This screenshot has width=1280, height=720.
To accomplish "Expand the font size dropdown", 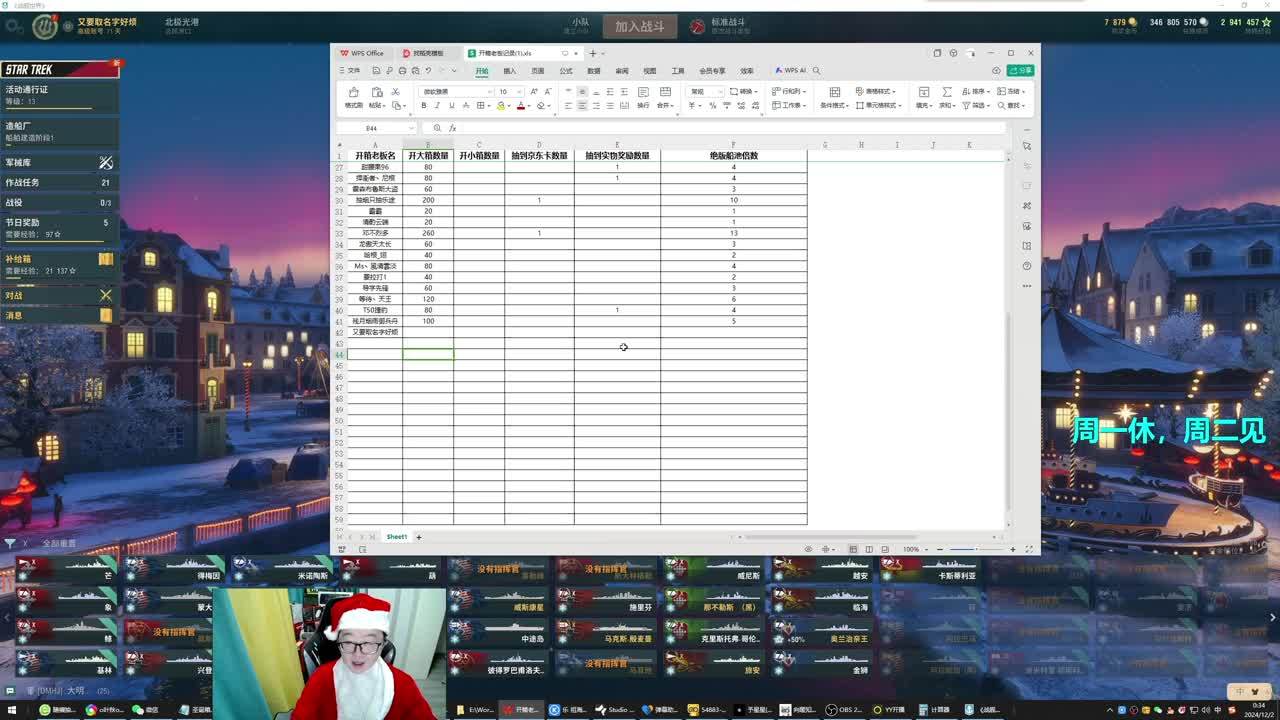I will coord(507,92).
